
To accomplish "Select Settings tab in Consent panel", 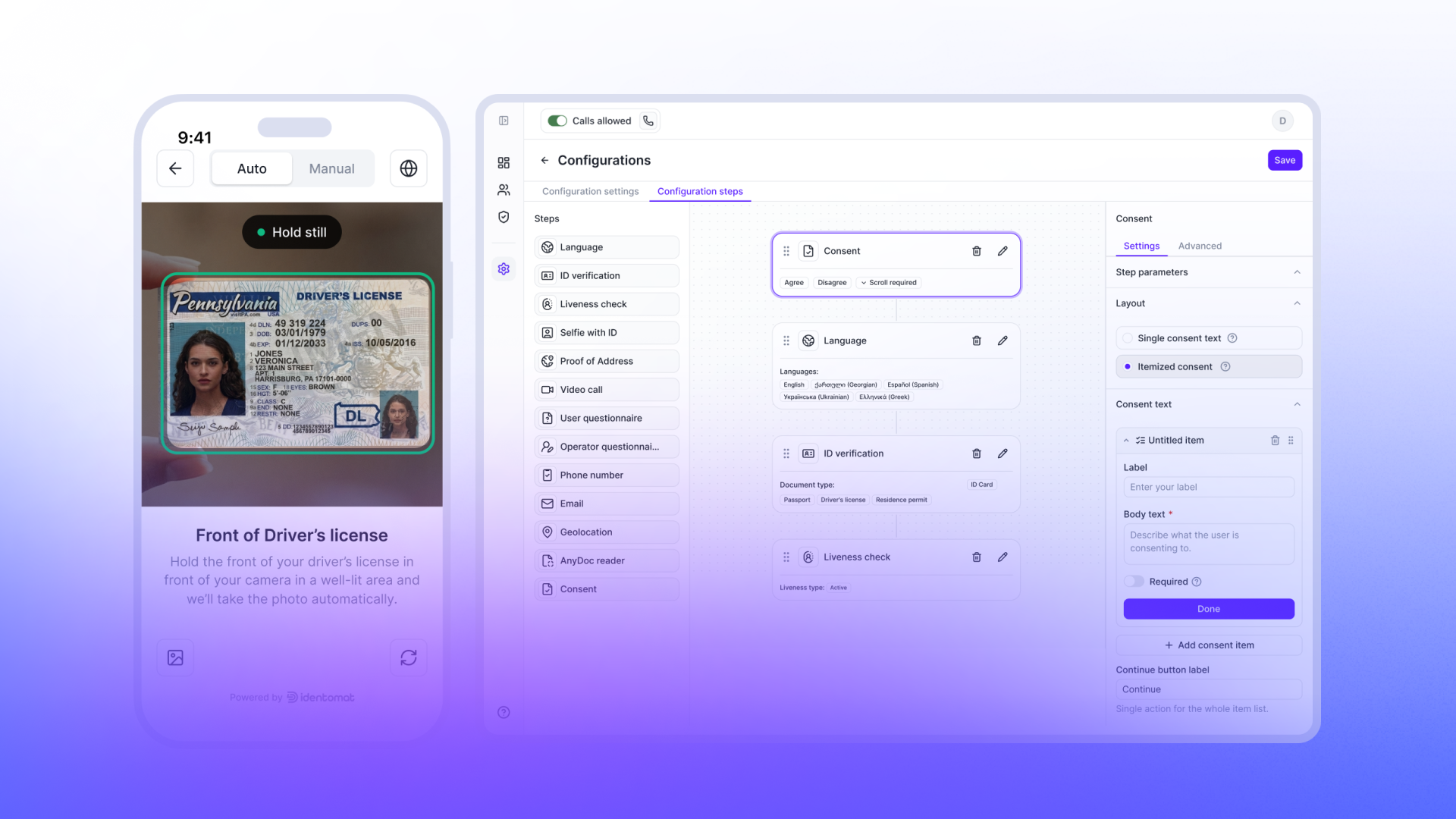I will coord(1141,246).
